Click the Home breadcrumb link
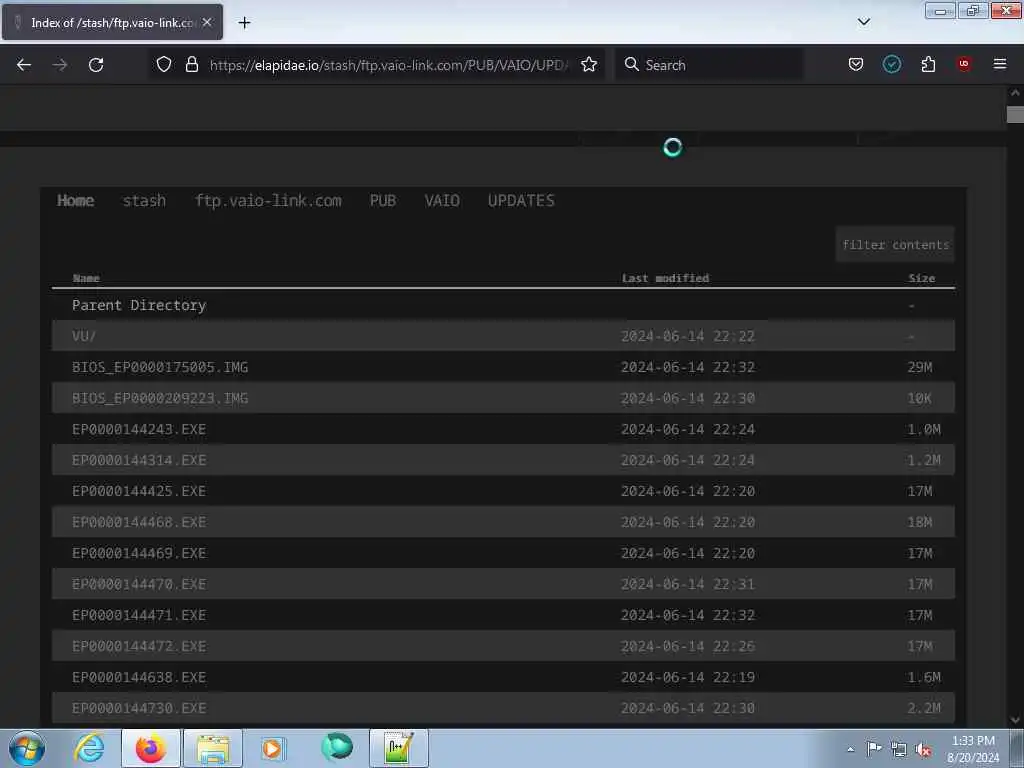1024x768 pixels. [x=76, y=200]
